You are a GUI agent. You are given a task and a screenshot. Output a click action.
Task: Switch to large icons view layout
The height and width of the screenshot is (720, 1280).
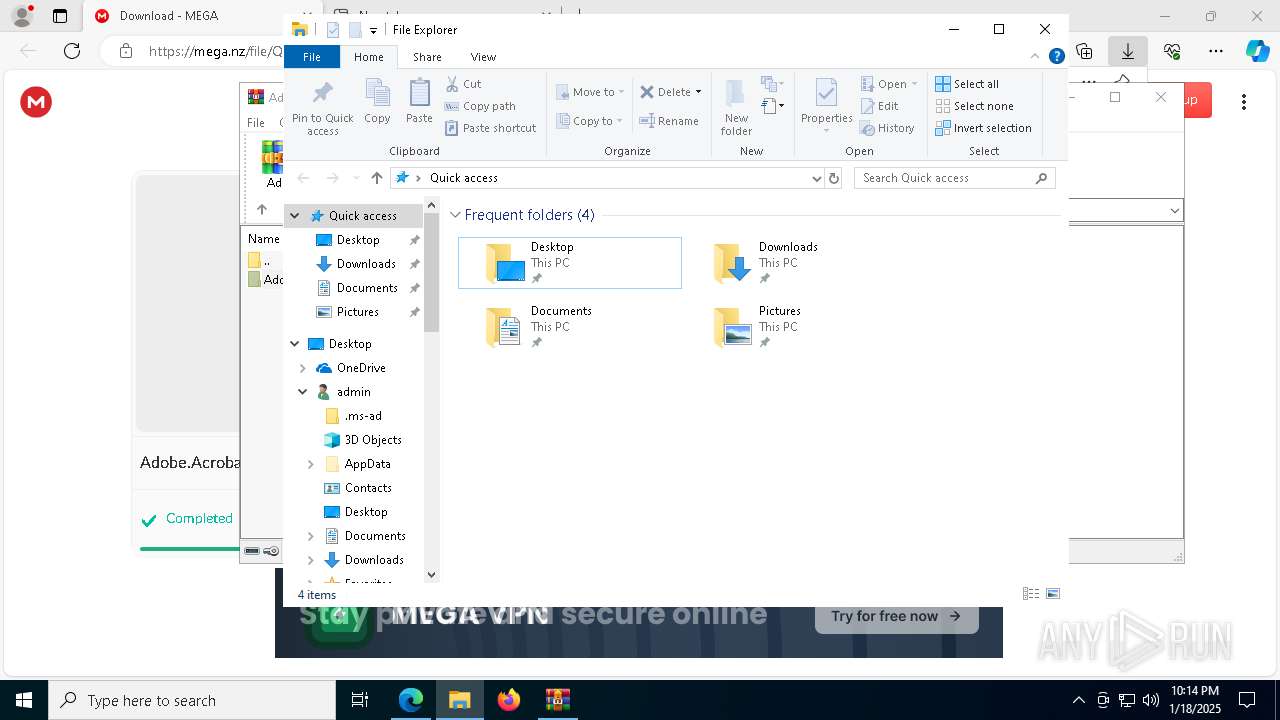pos(1052,594)
